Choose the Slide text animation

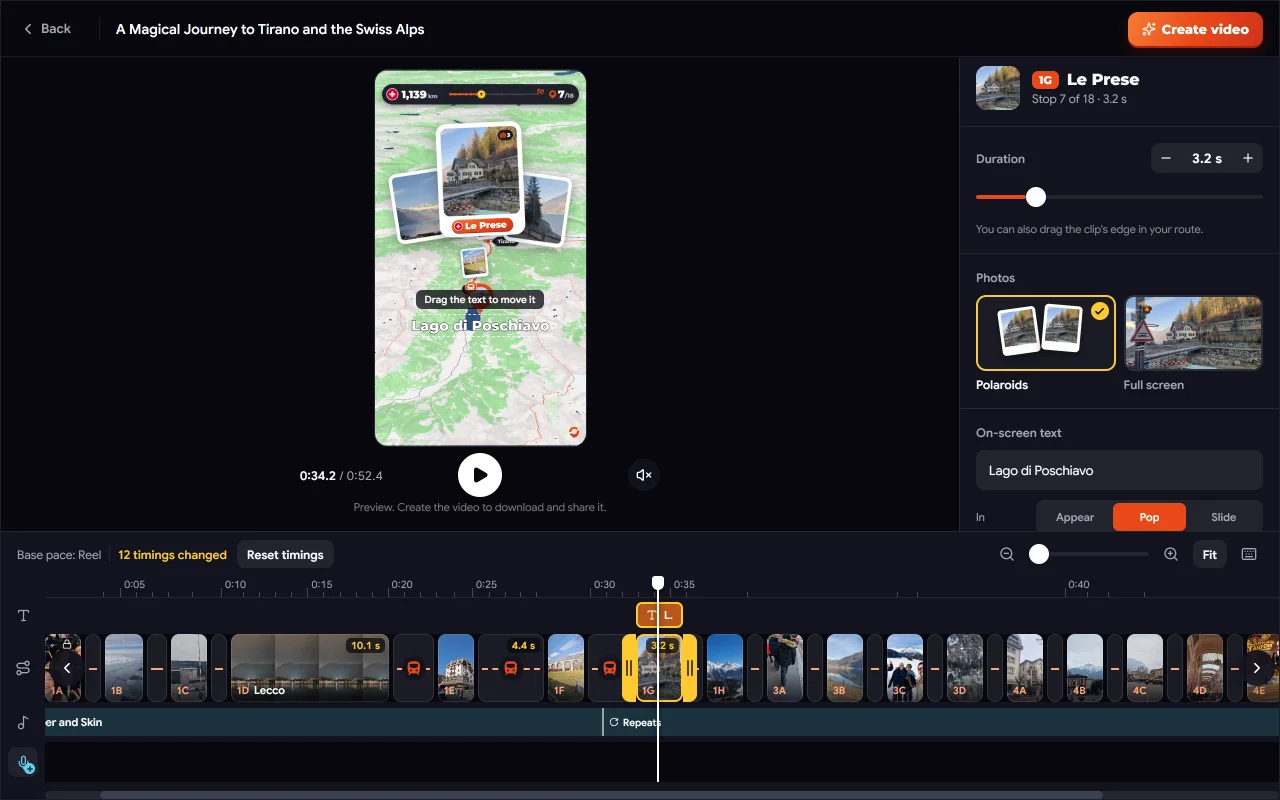(x=1224, y=517)
